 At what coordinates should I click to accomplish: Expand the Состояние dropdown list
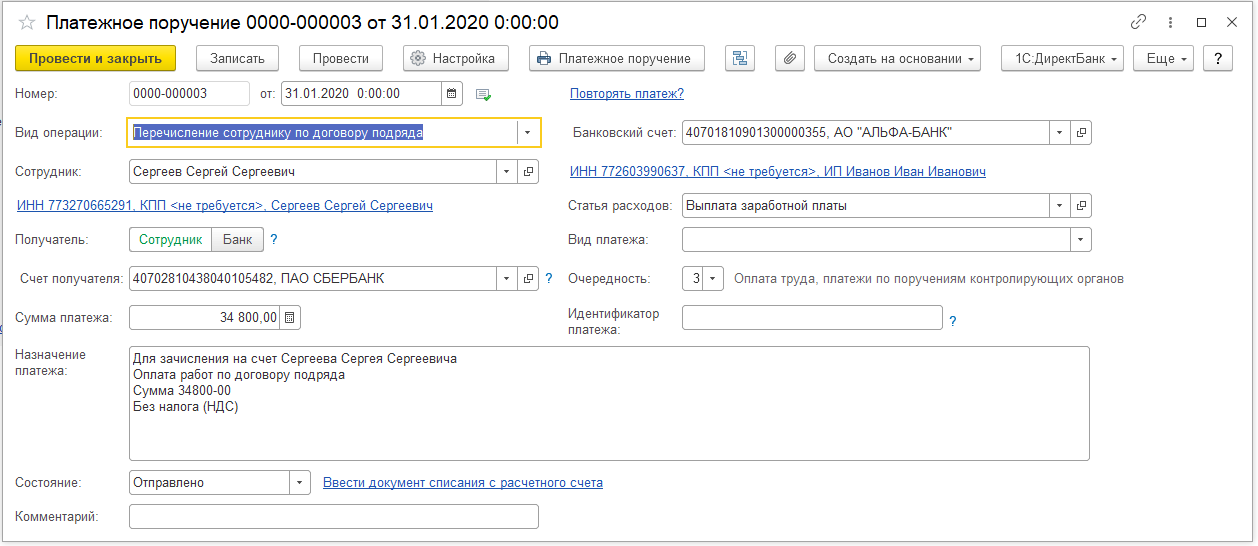point(300,483)
